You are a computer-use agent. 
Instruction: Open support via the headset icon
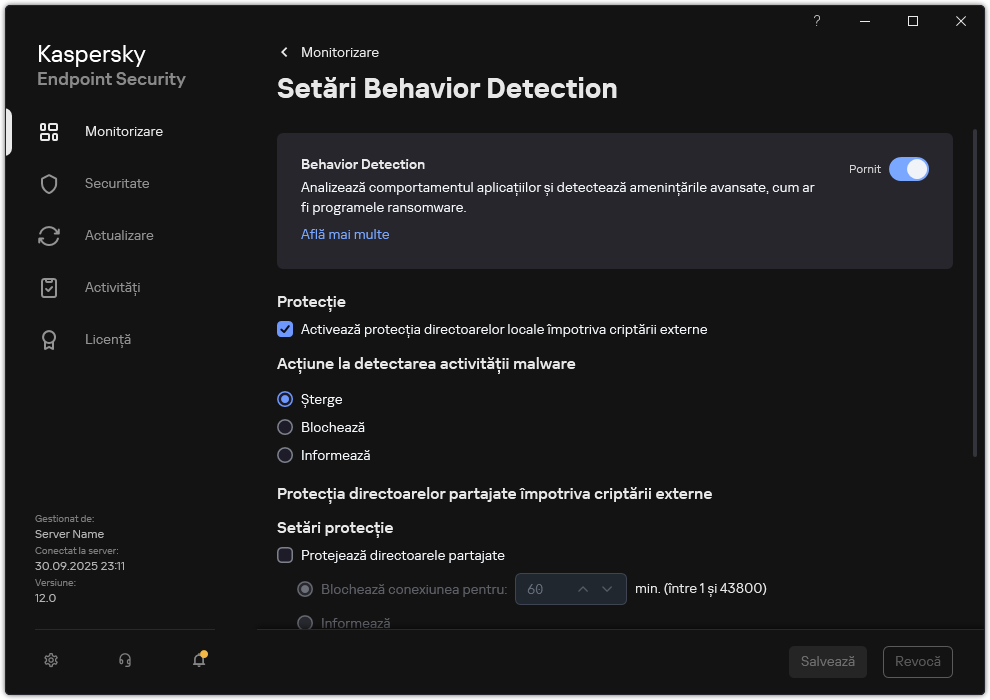click(125, 660)
